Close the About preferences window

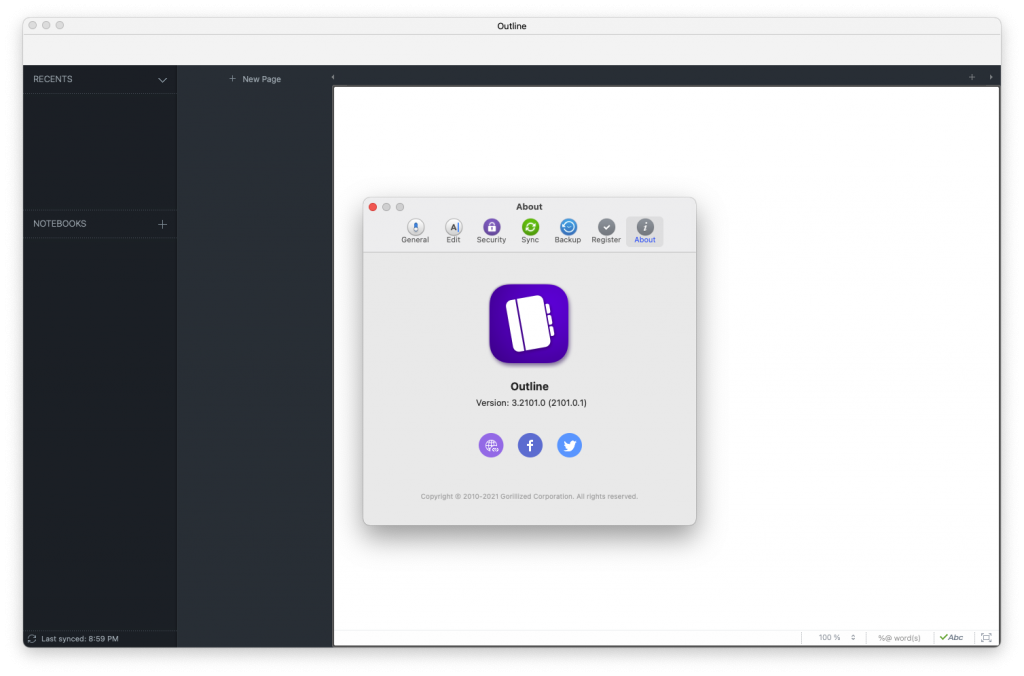pos(373,207)
